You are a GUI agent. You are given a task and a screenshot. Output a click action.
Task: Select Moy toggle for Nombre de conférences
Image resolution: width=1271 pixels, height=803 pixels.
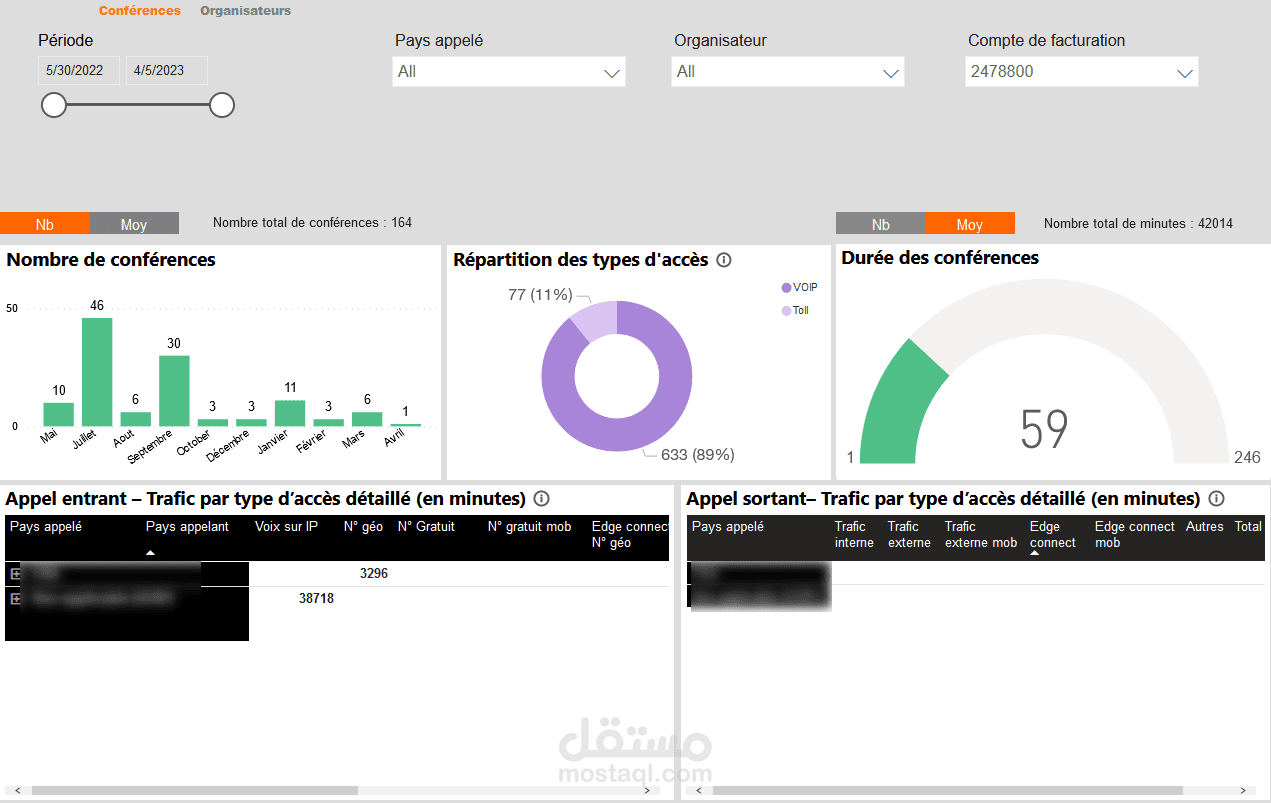pyautogui.click(x=134, y=224)
